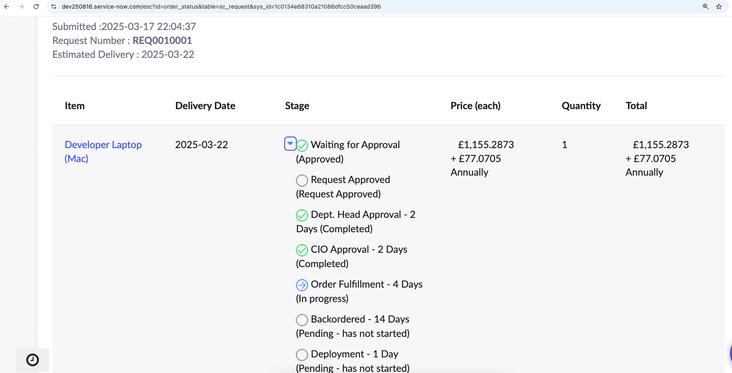
Task: Click the Dept. Head Approval - 2 Days text
Action: click(356, 221)
